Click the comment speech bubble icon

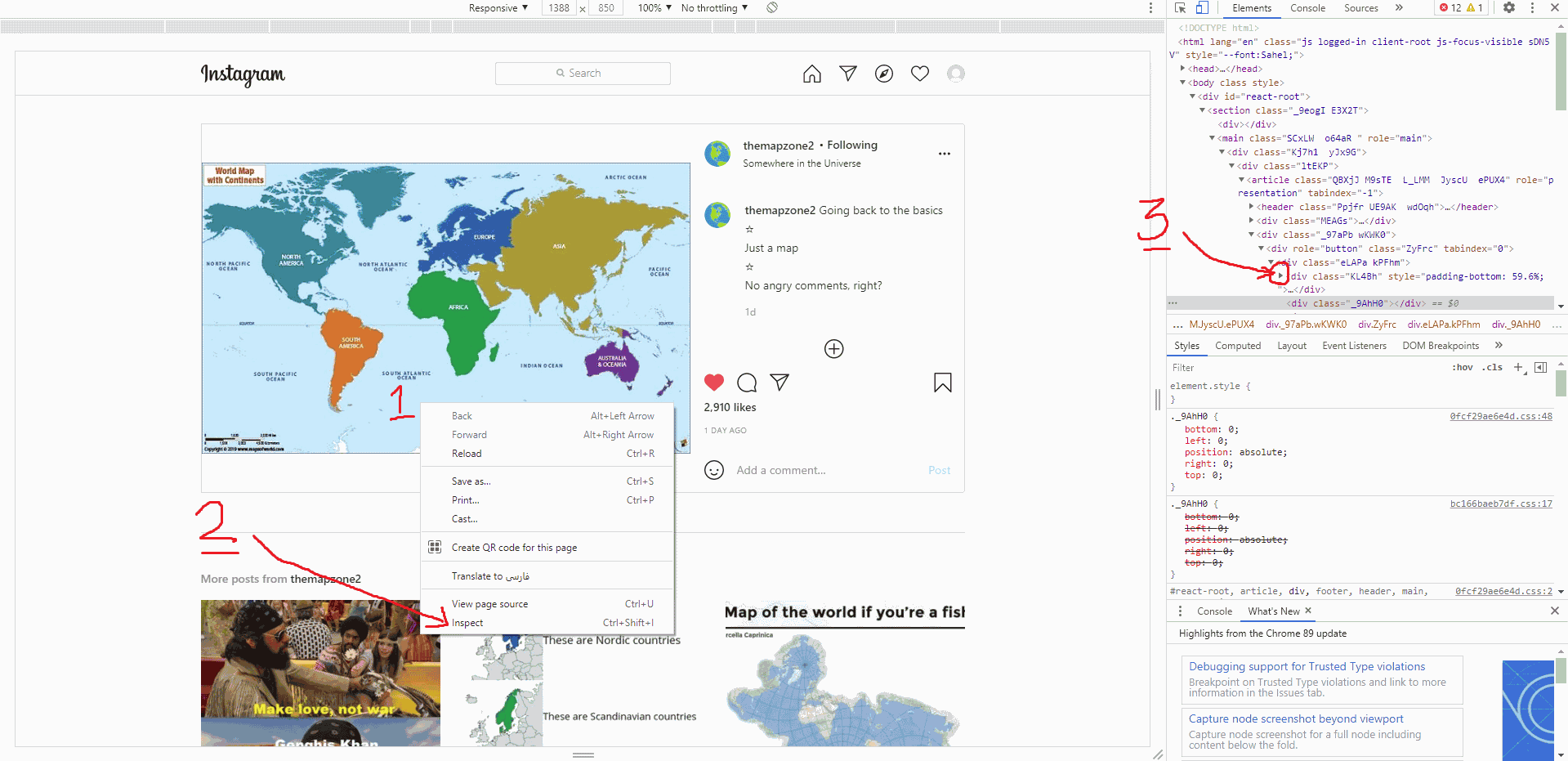click(x=747, y=383)
